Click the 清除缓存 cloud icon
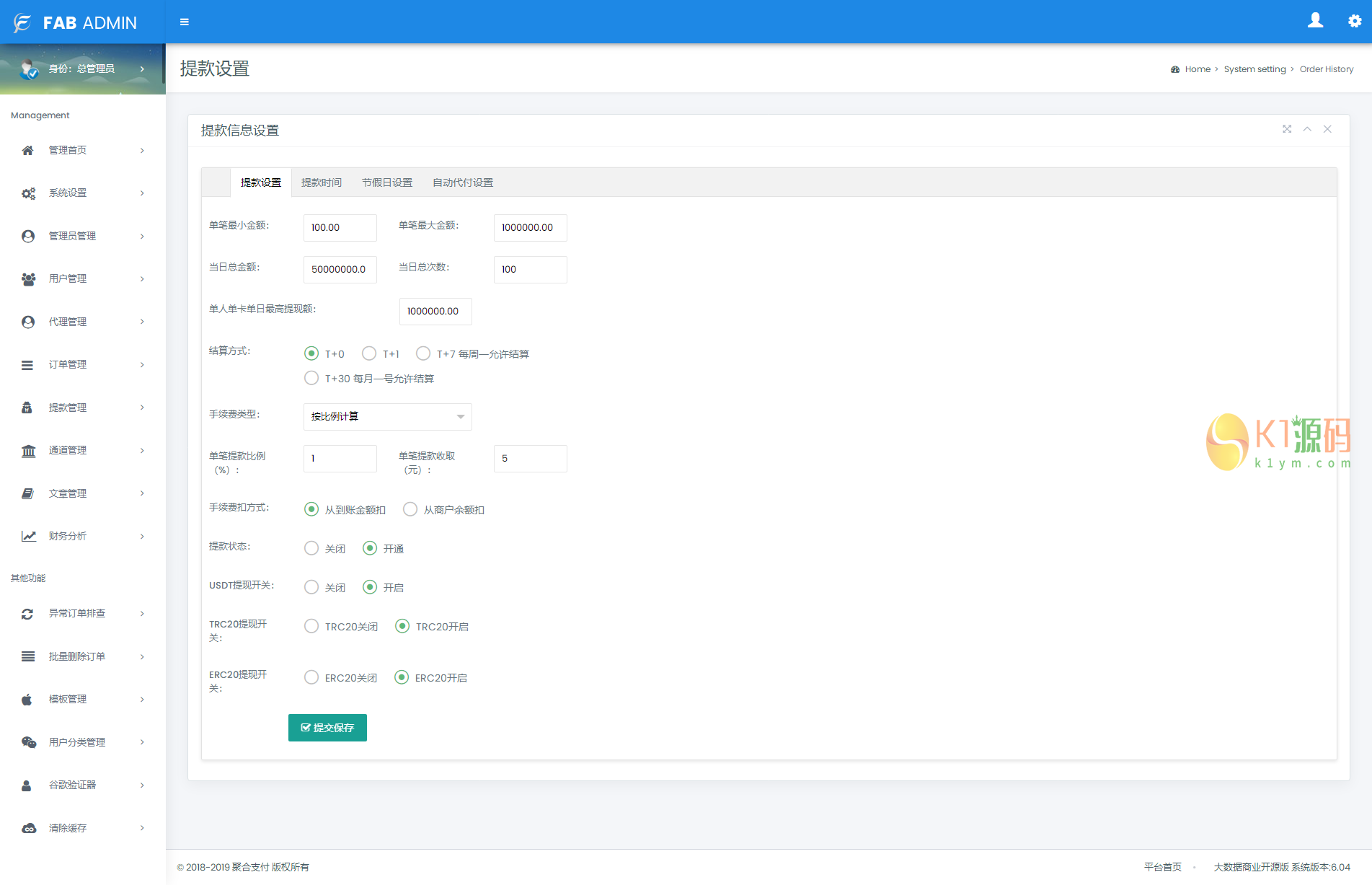The width and height of the screenshot is (1372, 885). [29, 828]
